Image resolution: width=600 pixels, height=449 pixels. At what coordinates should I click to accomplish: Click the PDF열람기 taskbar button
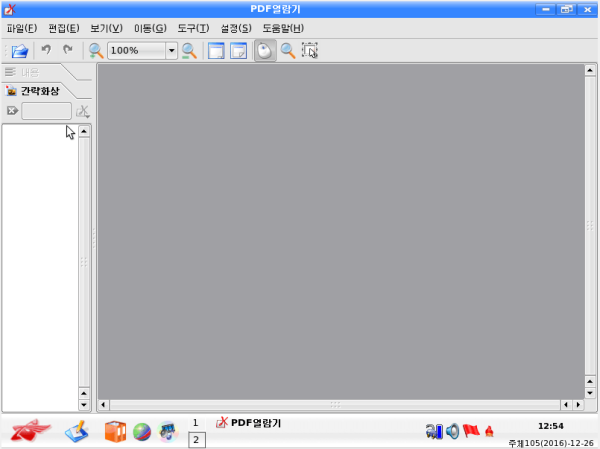click(x=250, y=423)
